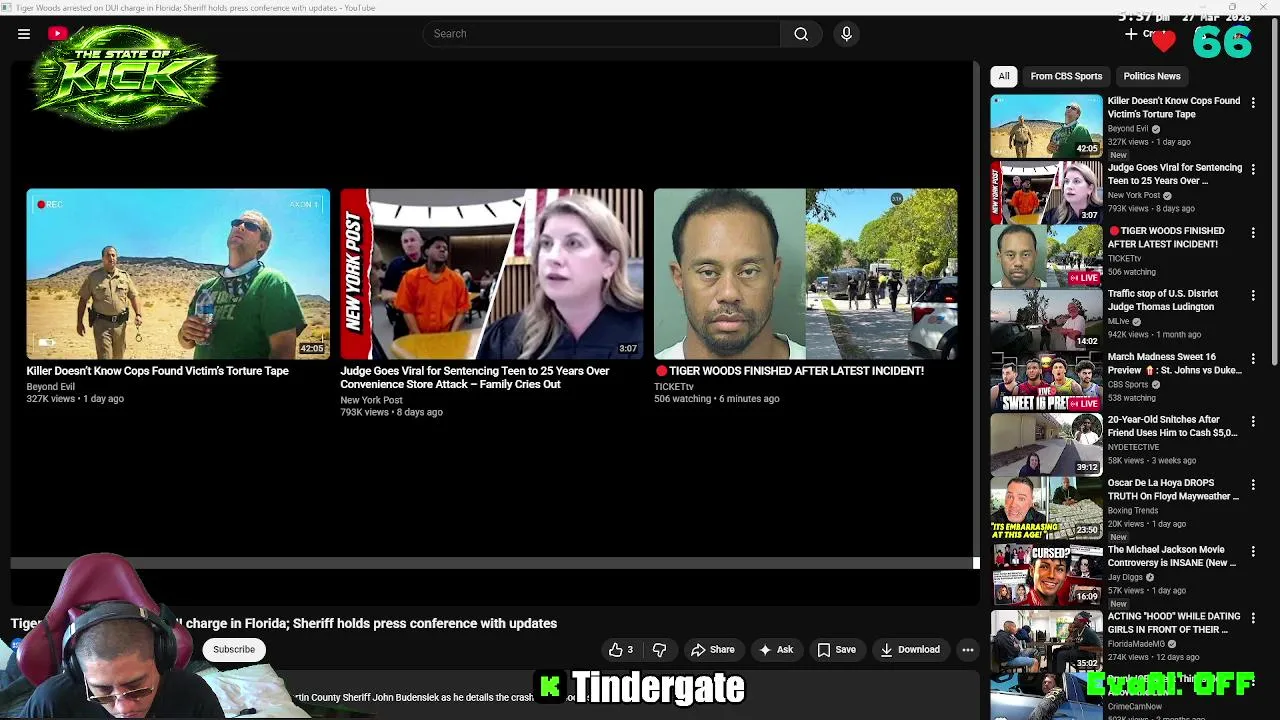Open options for ACTING HOOD WHILE DATING video
Screen dimensions: 1280x720
click(1253, 618)
